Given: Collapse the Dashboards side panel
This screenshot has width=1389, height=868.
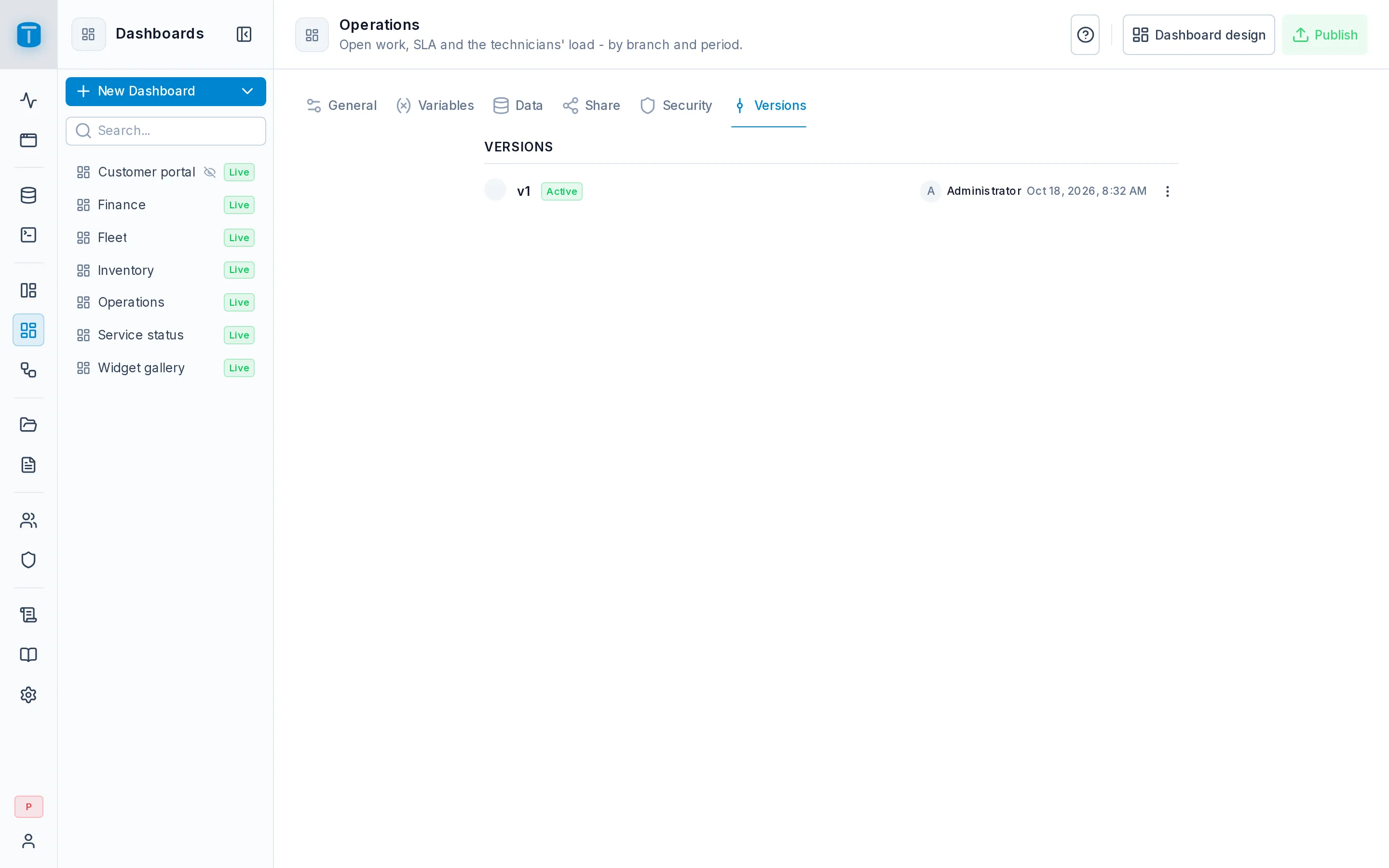Looking at the screenshot, I should [244, 34].
